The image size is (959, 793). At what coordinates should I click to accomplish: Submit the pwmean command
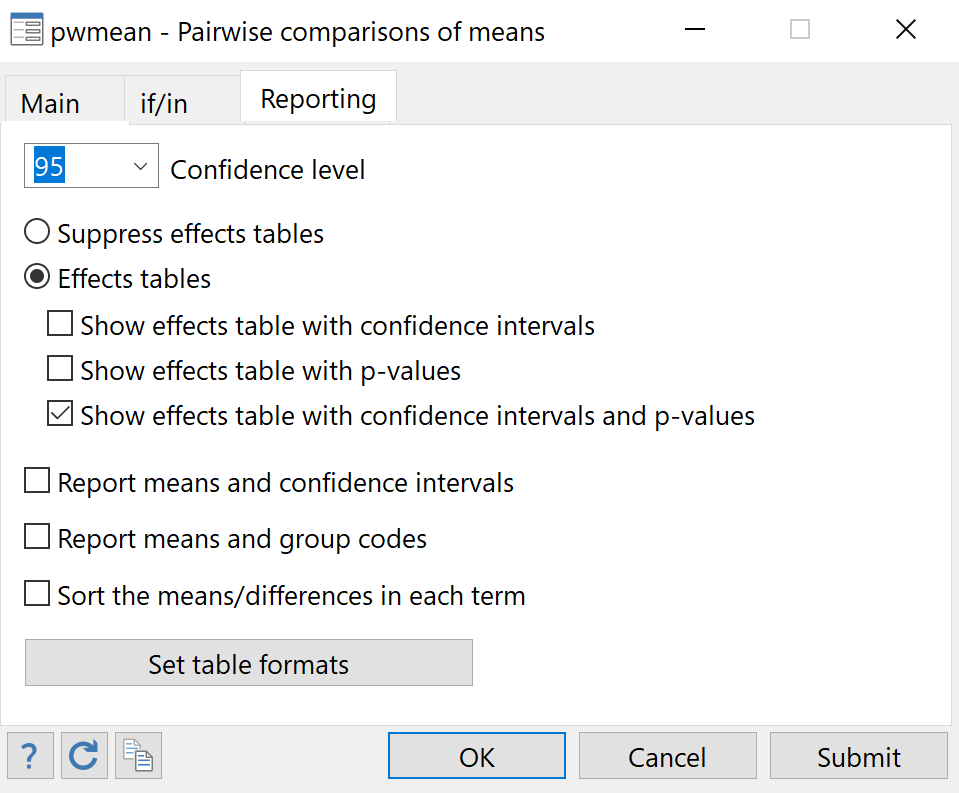858,755
